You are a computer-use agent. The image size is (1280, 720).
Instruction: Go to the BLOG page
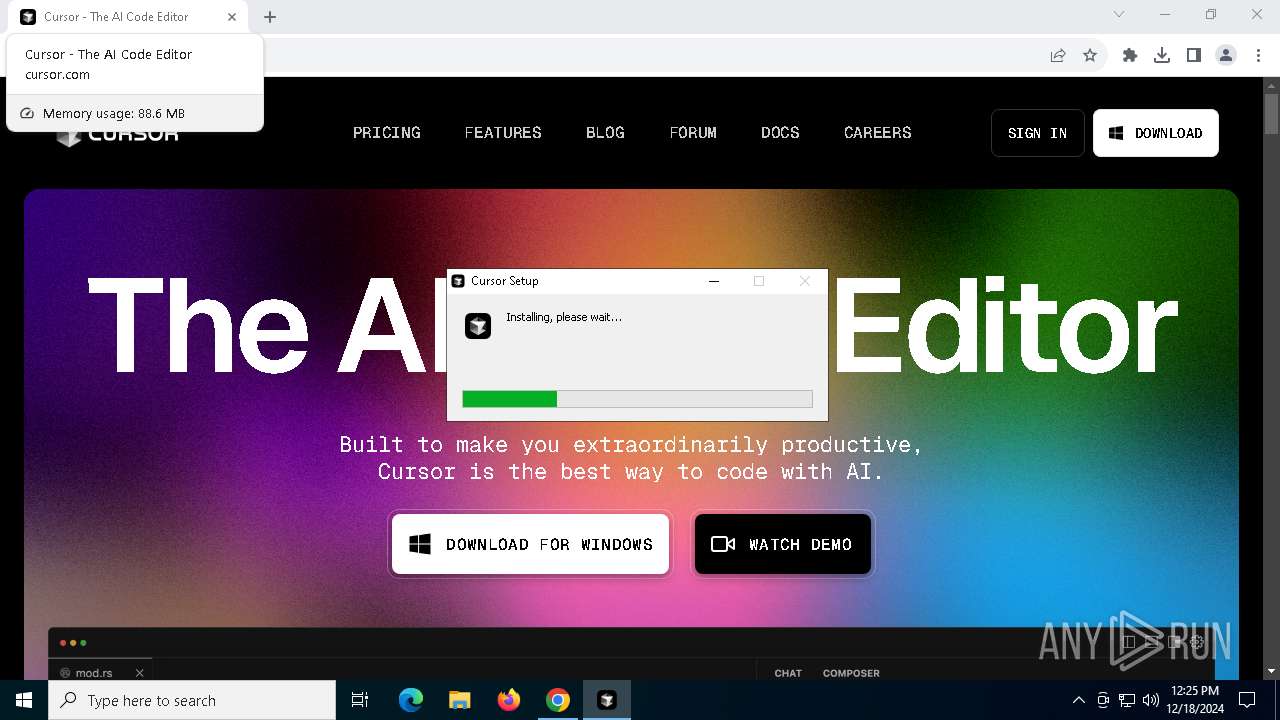tap(605, 132)
